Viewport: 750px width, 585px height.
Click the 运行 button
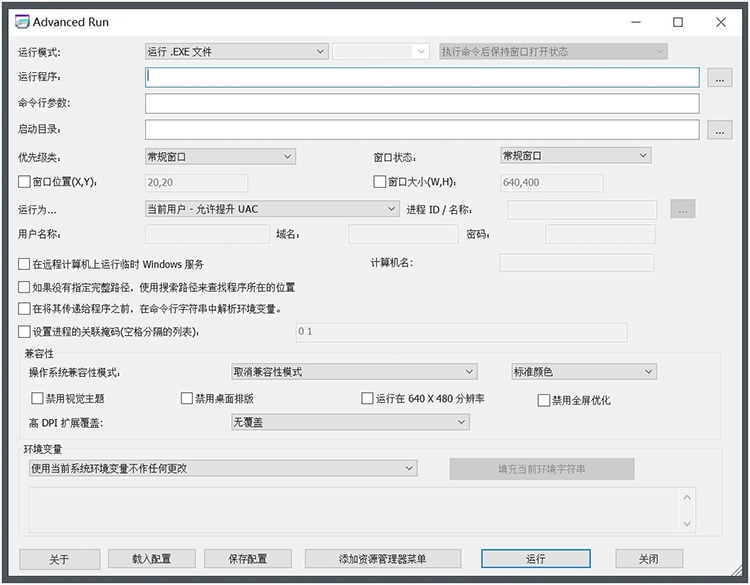(535, 559)
